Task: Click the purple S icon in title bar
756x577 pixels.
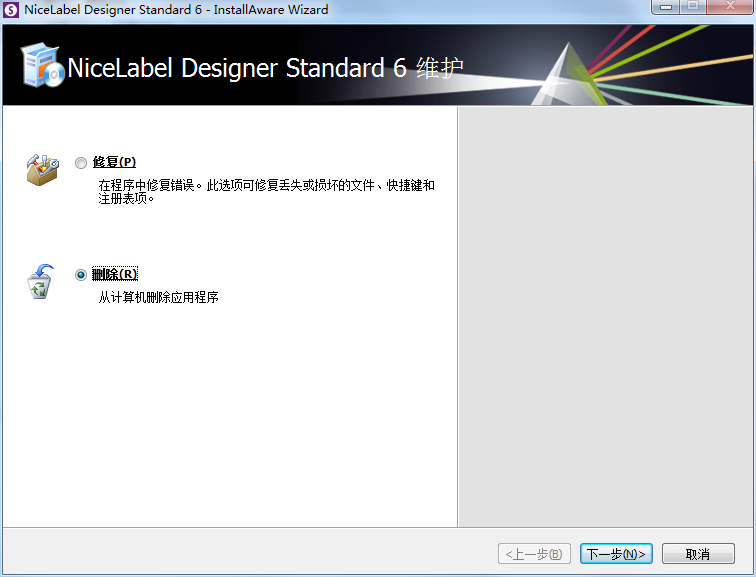Action: click(11, 10)
